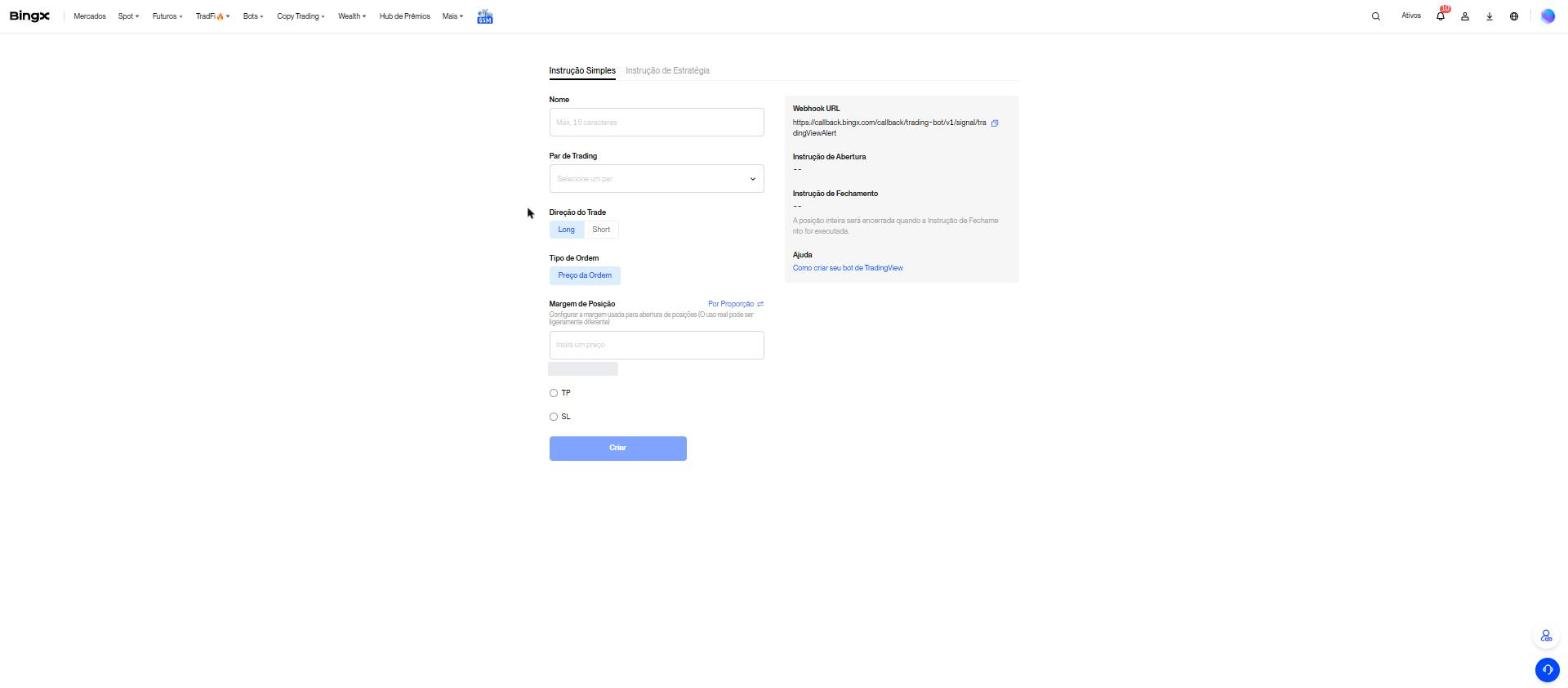Expand the Bots menu

(253, 17)
